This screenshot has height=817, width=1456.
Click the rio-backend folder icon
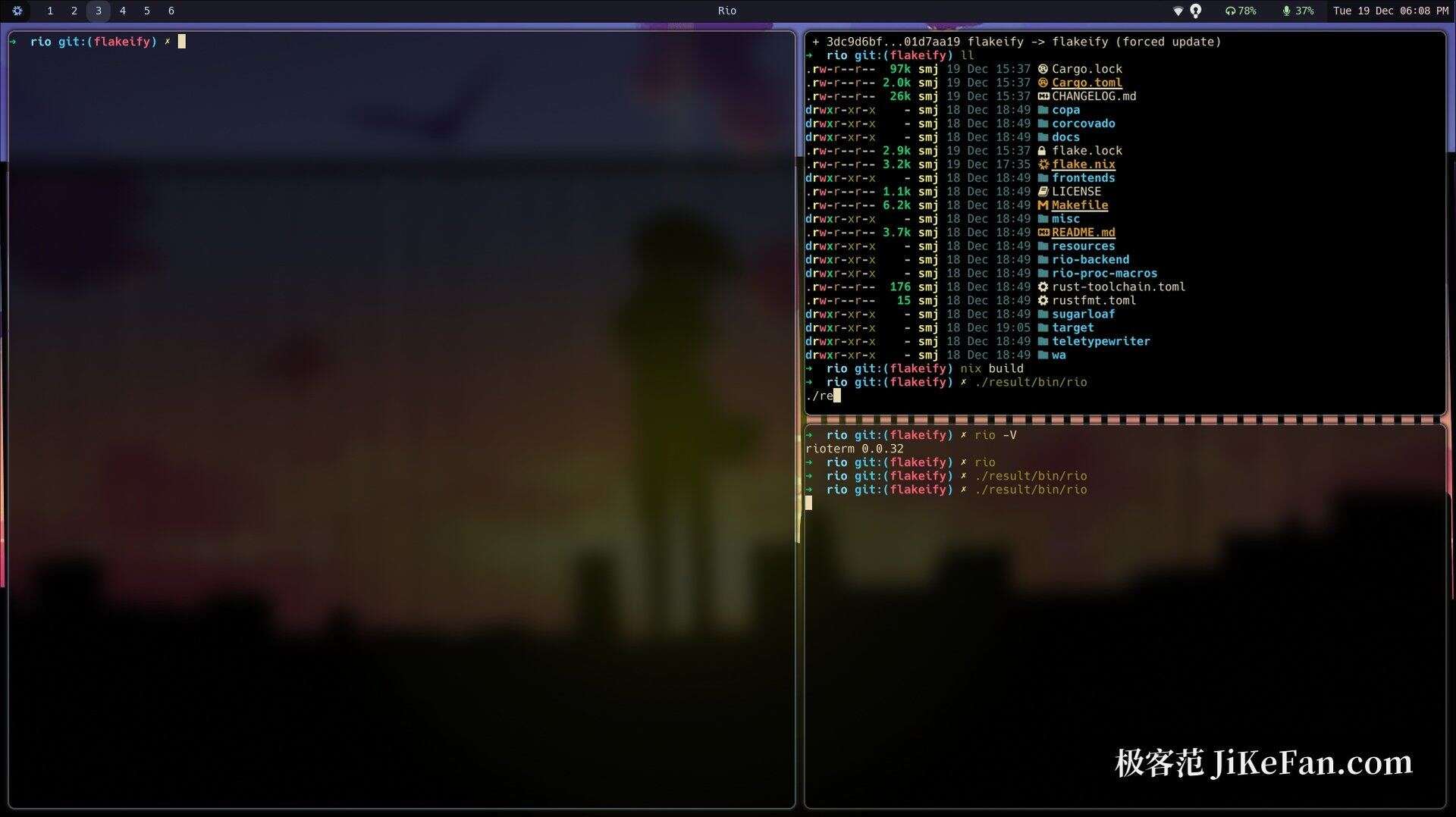pyautogui.click(x=1043, y=260)
